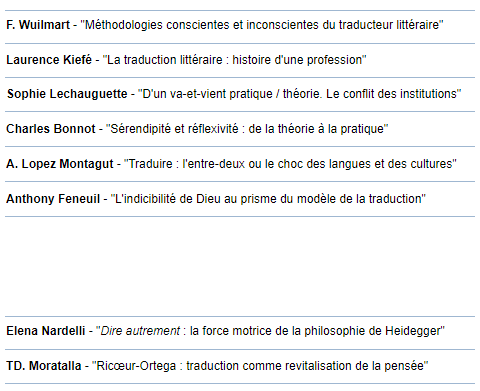Click italic "Dire autrement" text
This screenshot has height=391, width=480.
pyautogui.click(x=140, y=331)
